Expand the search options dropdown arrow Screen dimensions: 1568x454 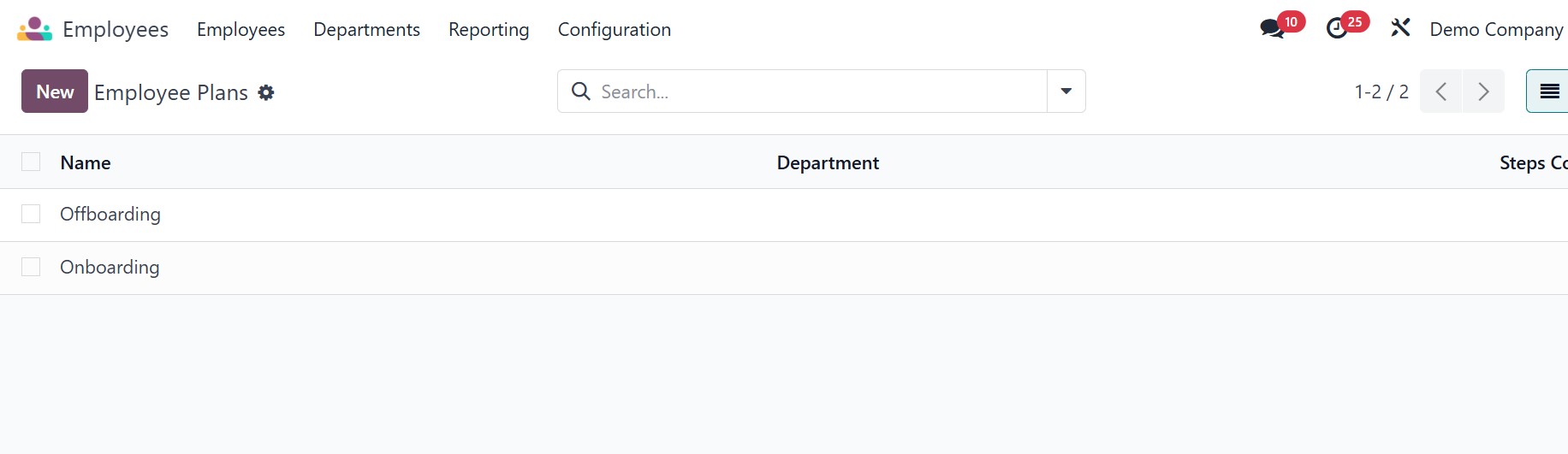pyautogui.click(x=1066, y=91)
